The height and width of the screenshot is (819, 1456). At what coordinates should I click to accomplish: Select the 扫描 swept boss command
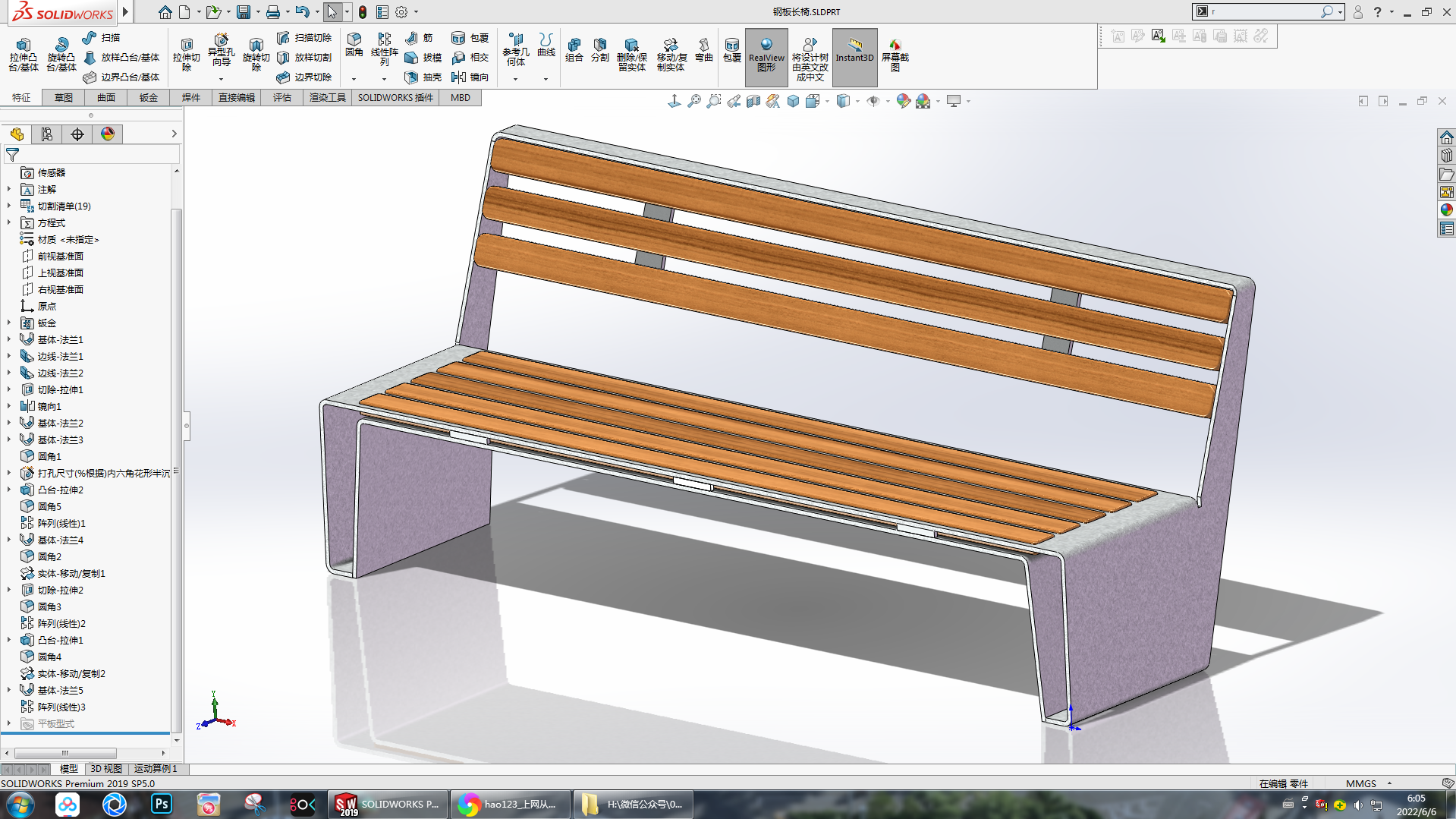pos(101,38)
